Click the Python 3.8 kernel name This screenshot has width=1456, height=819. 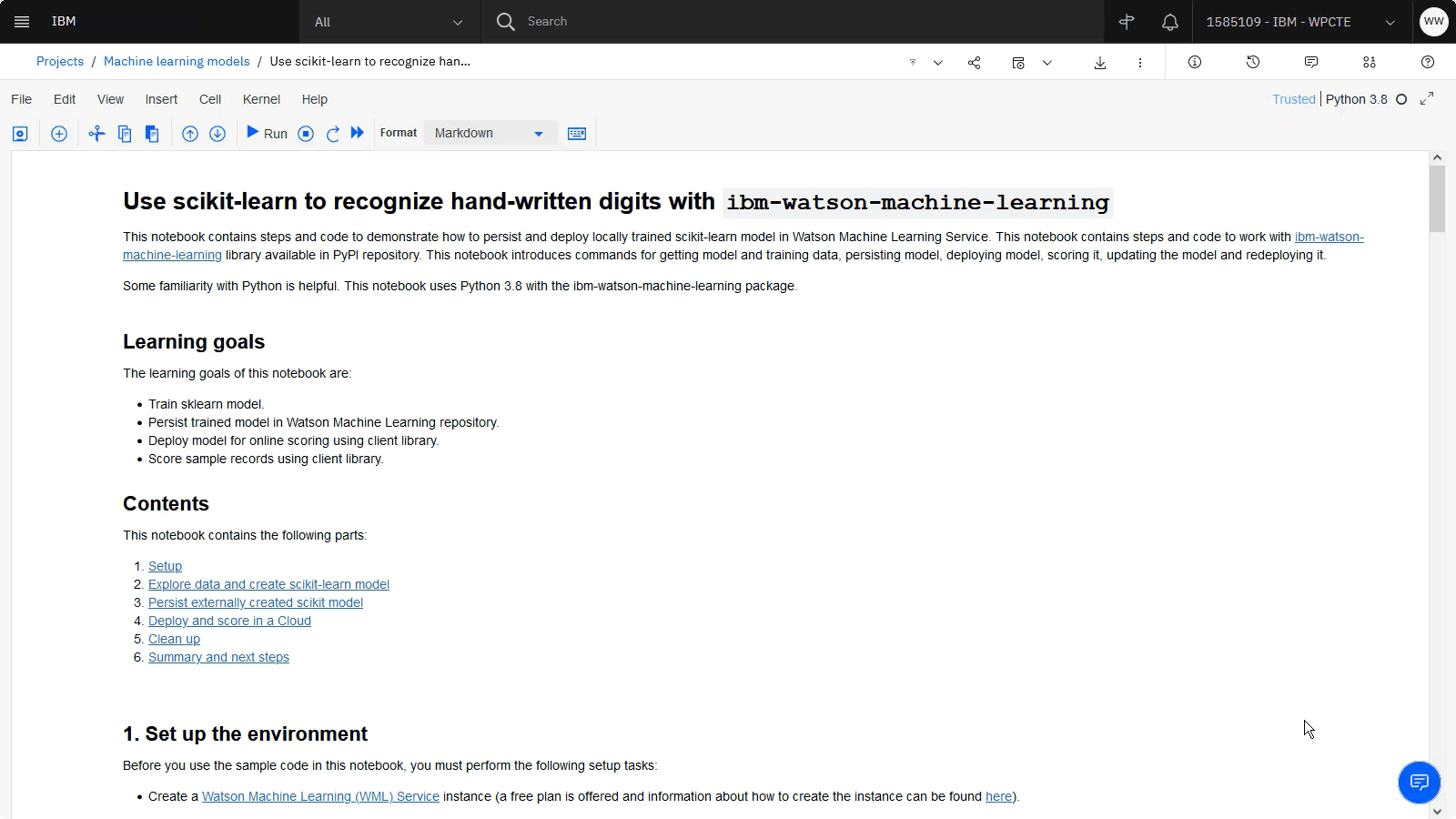1356,99
